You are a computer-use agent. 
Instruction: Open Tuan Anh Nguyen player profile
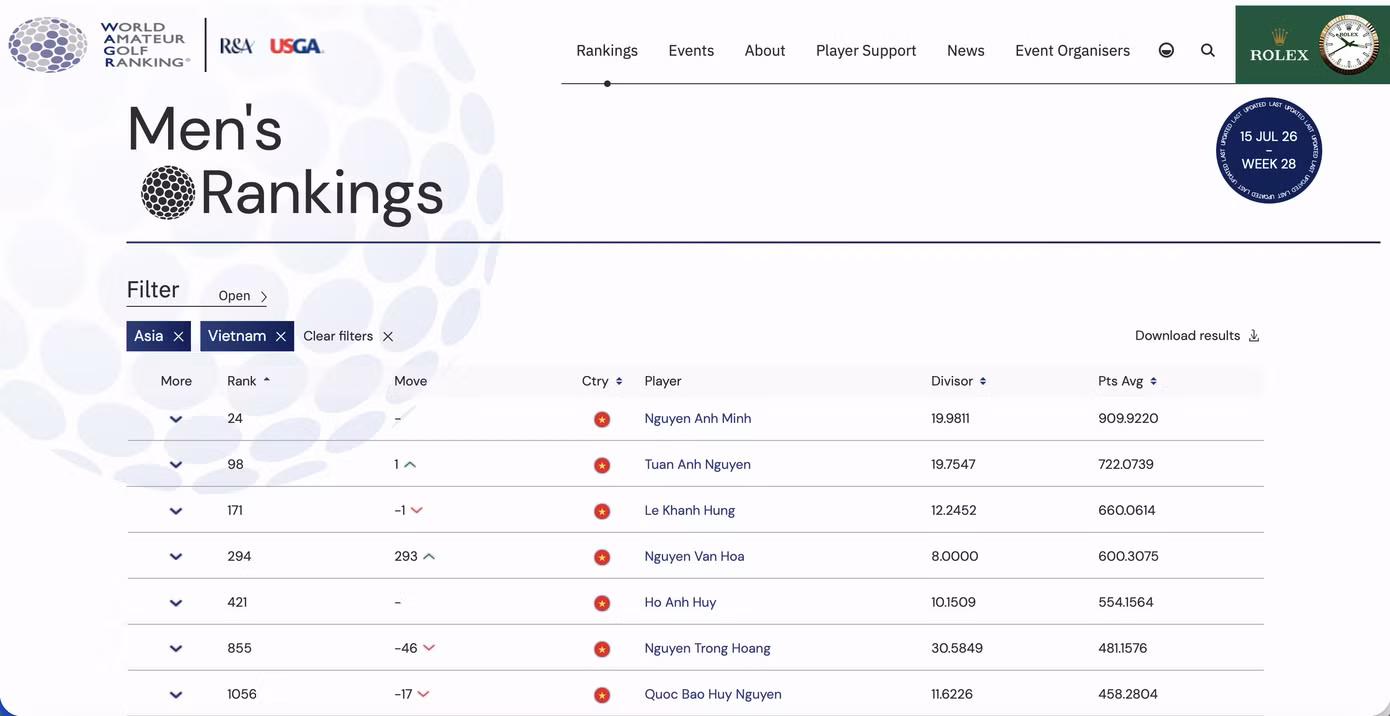(698, 465)
